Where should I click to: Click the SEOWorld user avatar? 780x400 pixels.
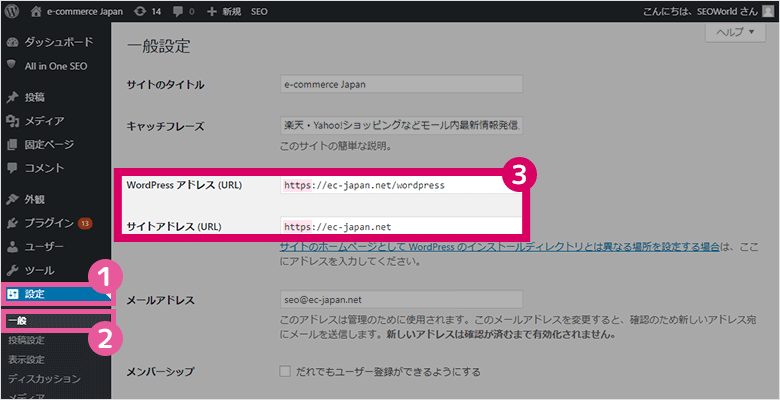click(x=768, y=11)
